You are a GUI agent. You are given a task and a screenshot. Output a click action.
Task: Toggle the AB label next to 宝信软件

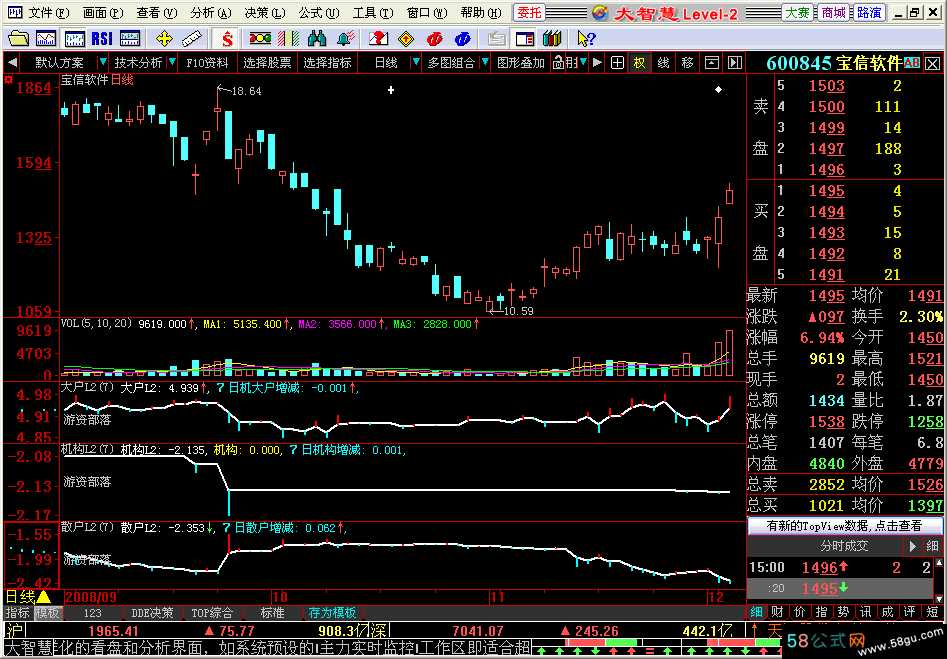click(912, 63)
